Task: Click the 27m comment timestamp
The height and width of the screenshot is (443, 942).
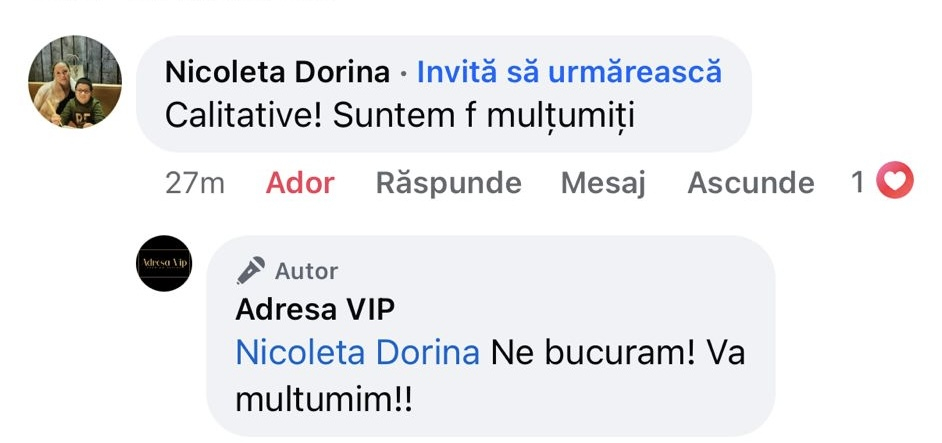Action: click(x=195, y=183)
